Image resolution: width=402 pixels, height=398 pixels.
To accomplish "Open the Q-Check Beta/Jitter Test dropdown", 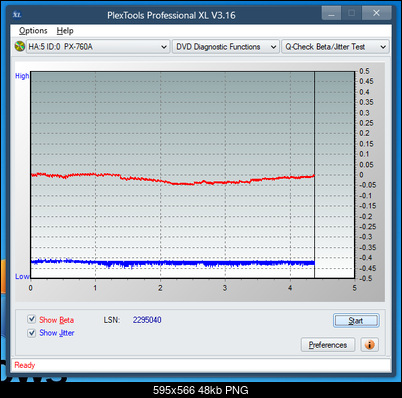I will 335,47.
